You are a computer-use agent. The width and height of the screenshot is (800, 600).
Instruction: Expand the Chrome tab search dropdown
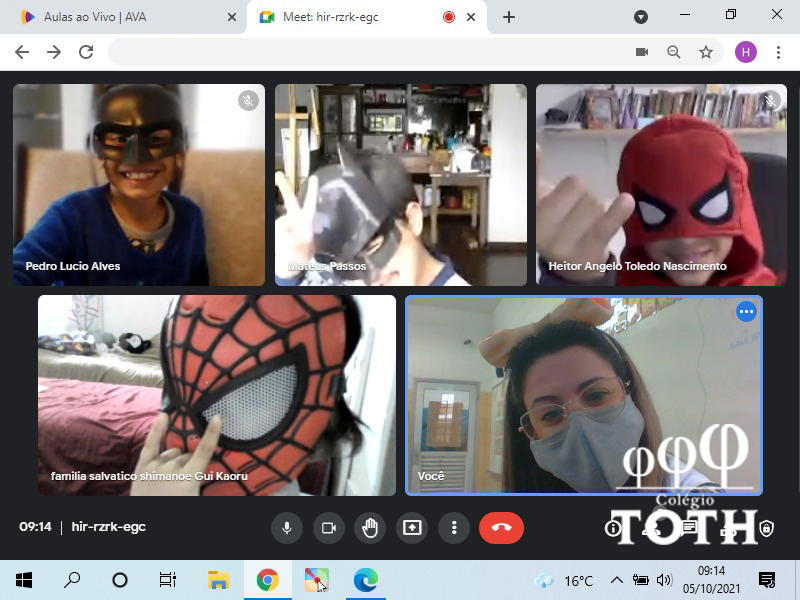pos(641,17)
